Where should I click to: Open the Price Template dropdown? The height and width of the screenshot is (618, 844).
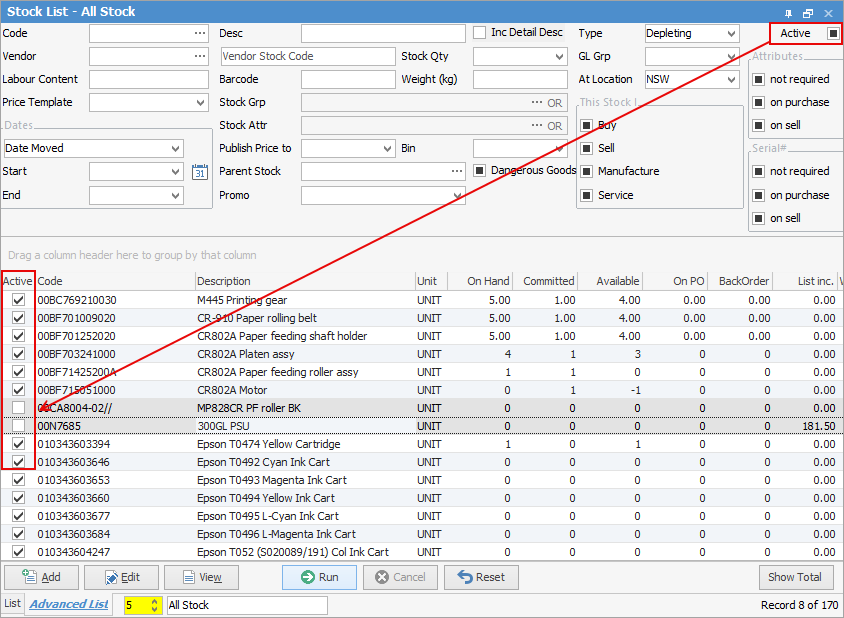click(x=200, y=102)
